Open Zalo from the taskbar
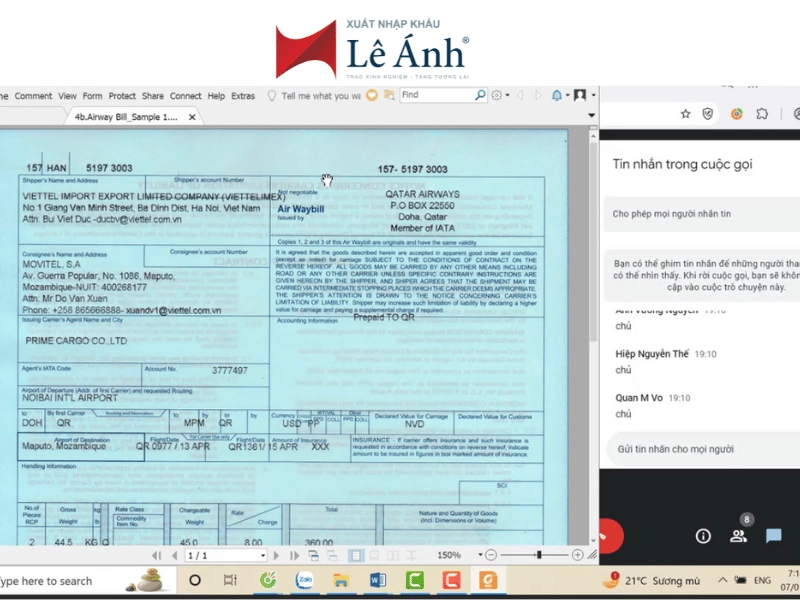 pyautogui.click(x=302, y=580)
